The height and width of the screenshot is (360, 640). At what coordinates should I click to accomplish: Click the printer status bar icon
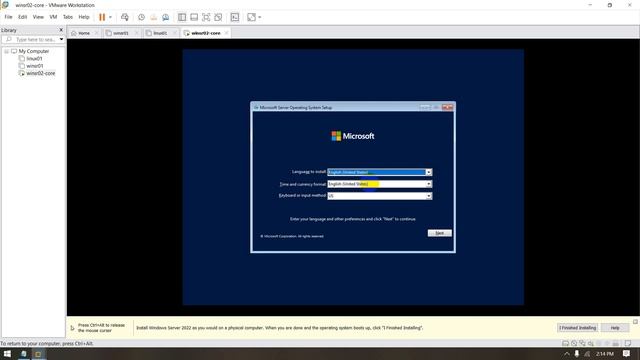point(616,343)
